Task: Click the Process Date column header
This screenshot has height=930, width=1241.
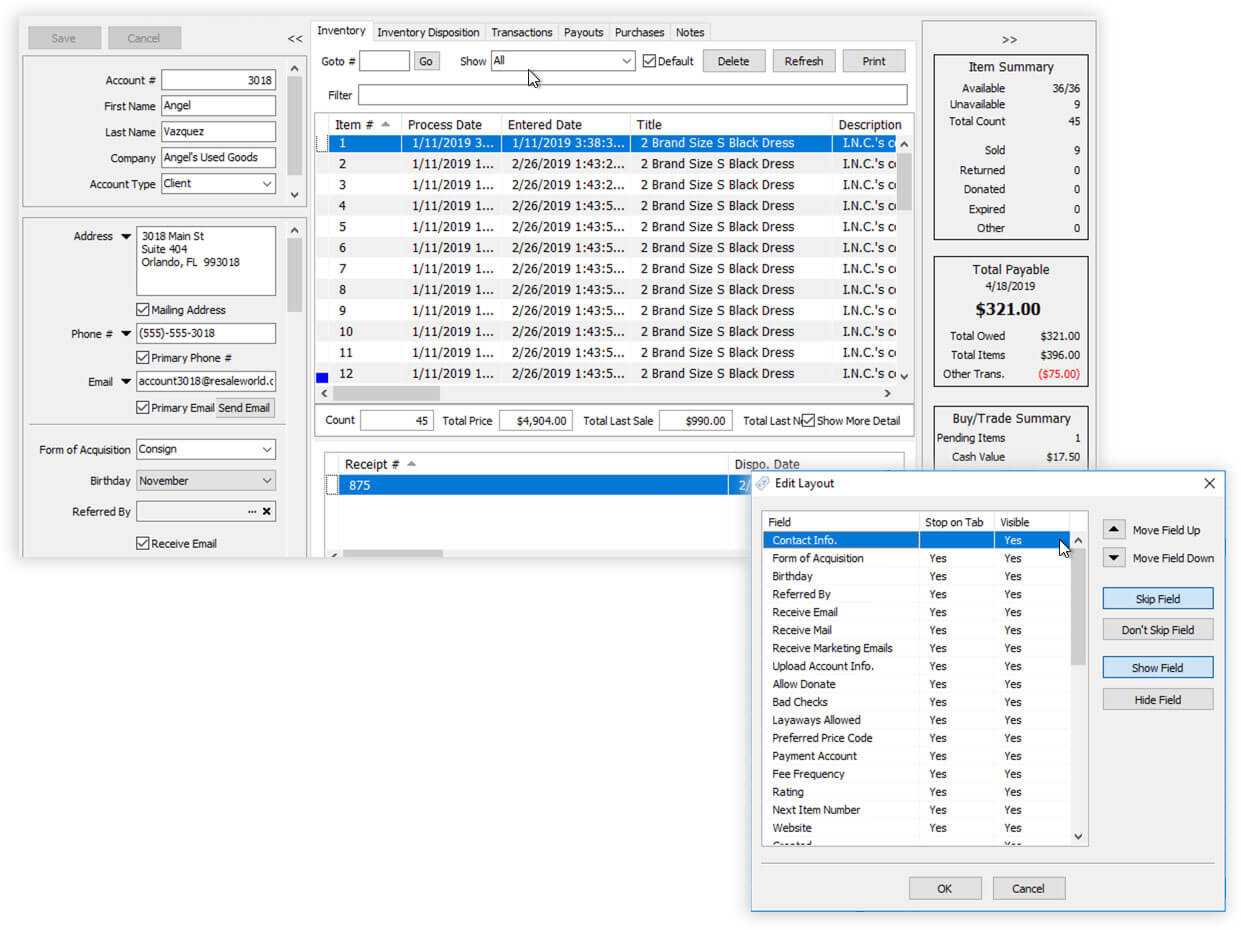Action: click(451, 124)
